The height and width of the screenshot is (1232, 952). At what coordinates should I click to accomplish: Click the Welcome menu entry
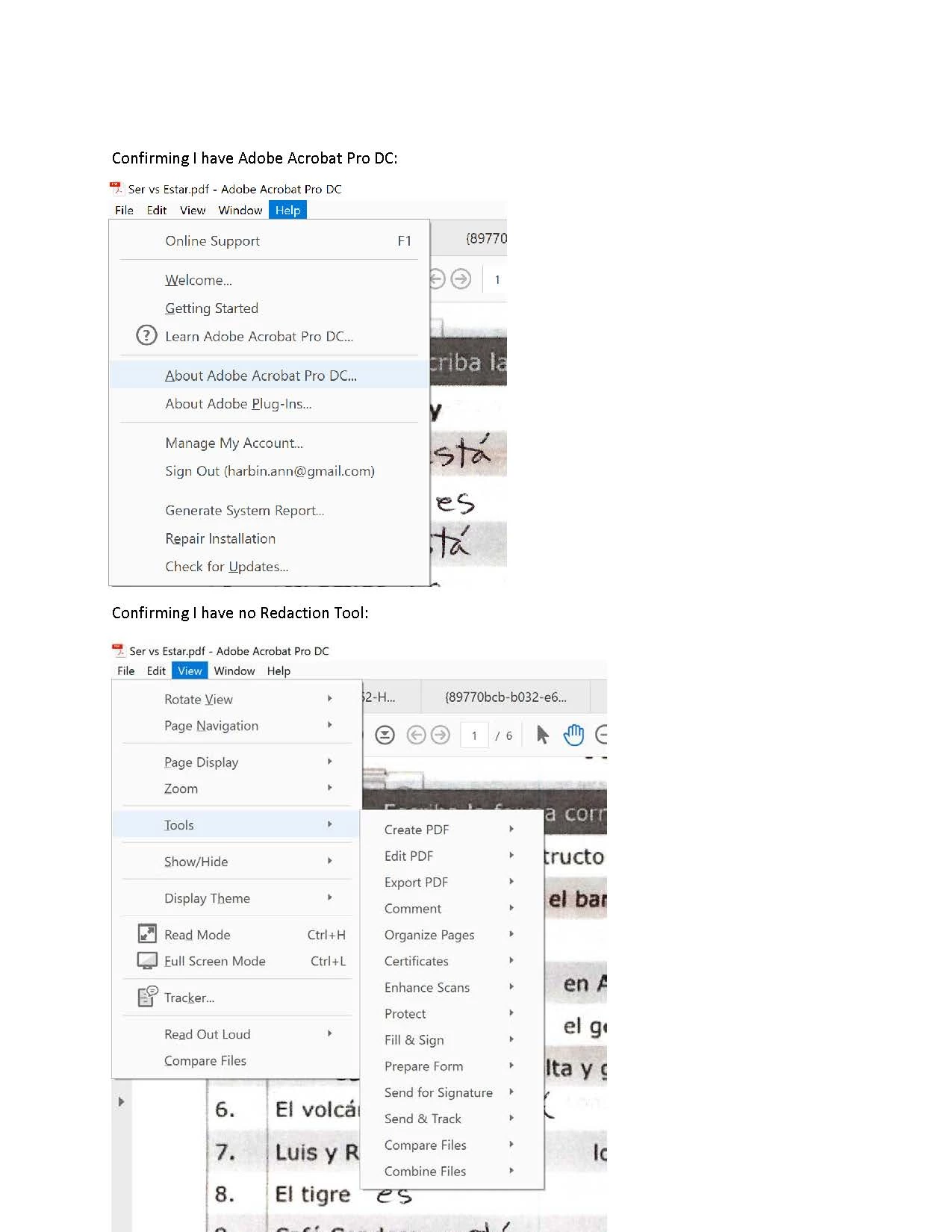tap(270, 280)
